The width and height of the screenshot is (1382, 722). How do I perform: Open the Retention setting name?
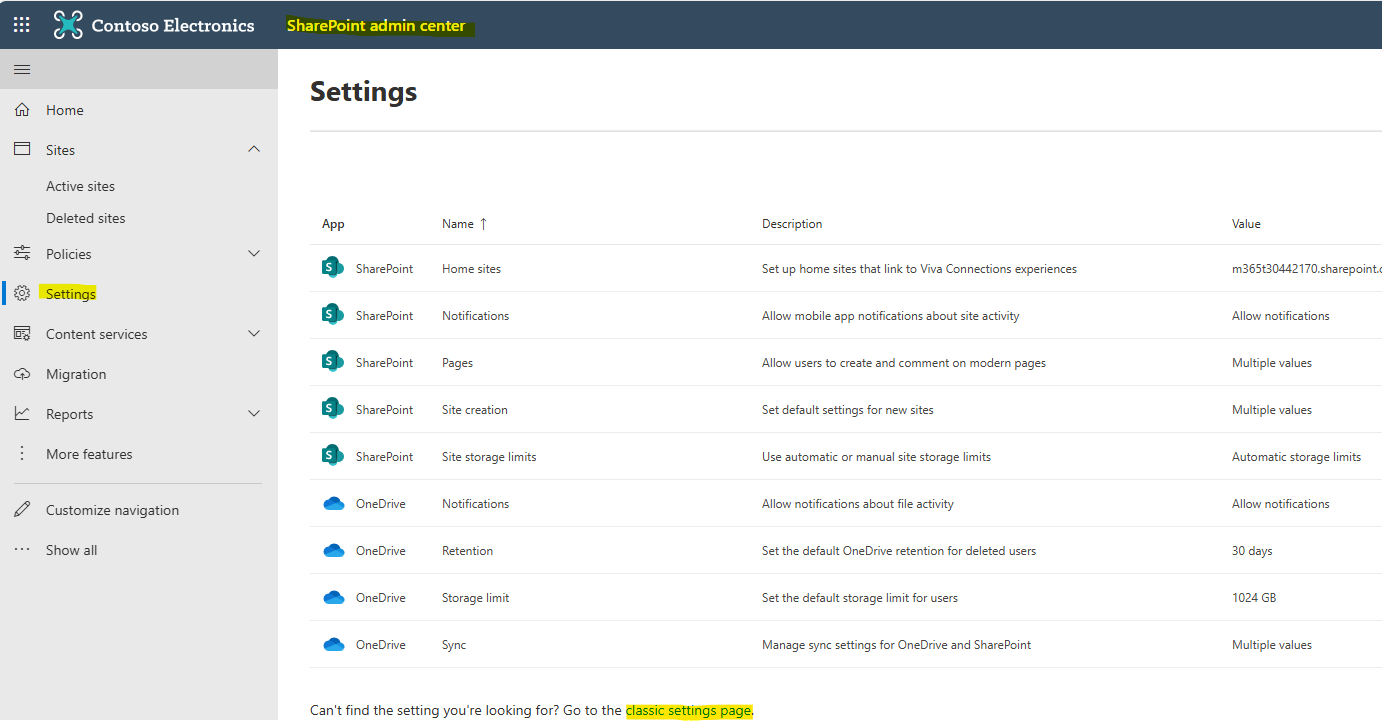tap(467, 551)
